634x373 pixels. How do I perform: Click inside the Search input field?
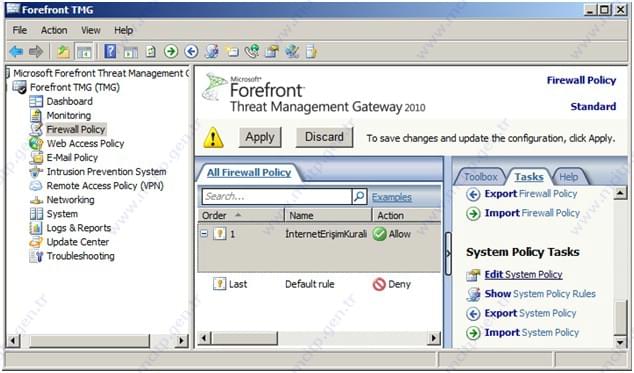point(277,196)
